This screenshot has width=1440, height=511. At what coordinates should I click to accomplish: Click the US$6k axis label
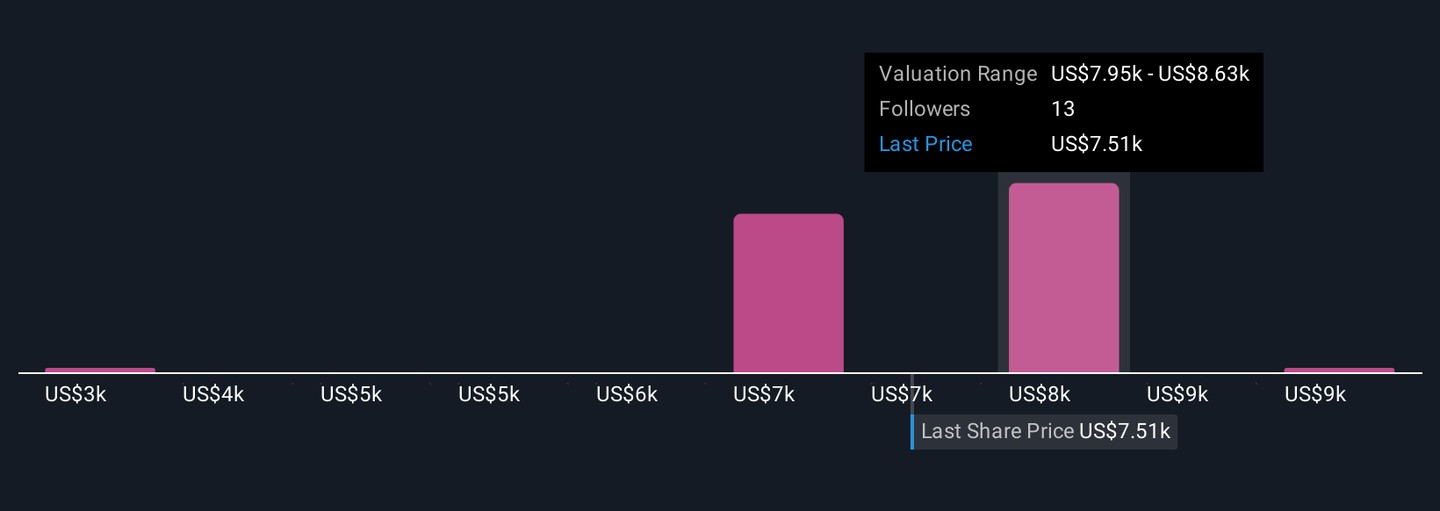[x=626, y=395]
